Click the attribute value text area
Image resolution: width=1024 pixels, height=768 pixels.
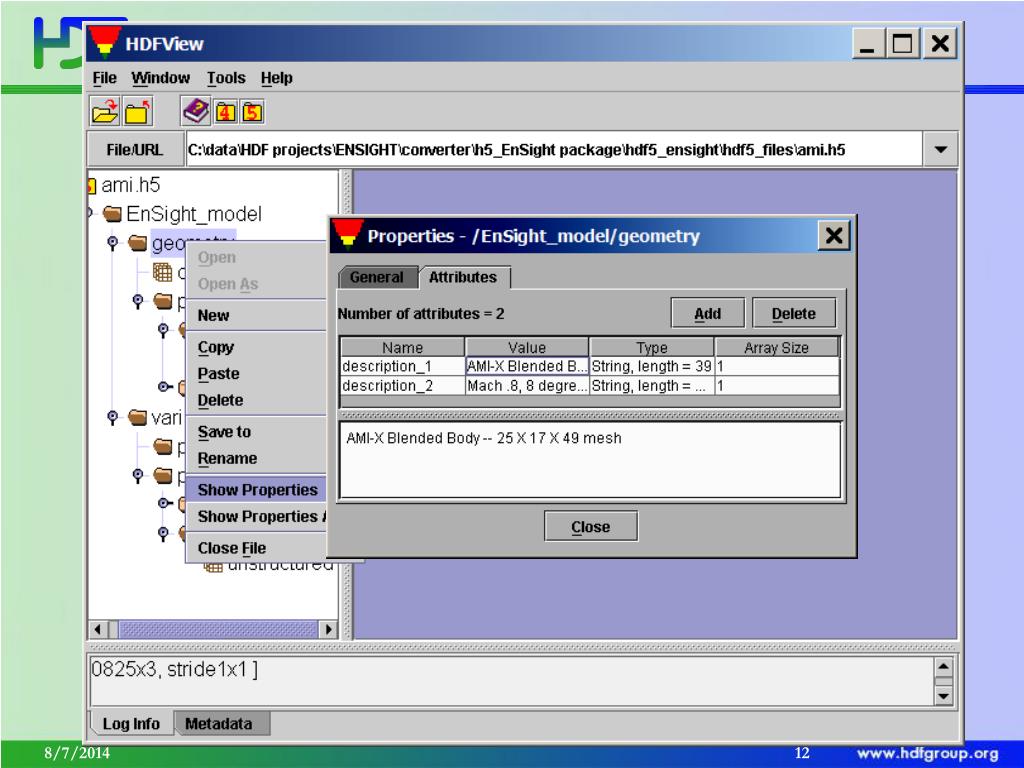[590, 460]
